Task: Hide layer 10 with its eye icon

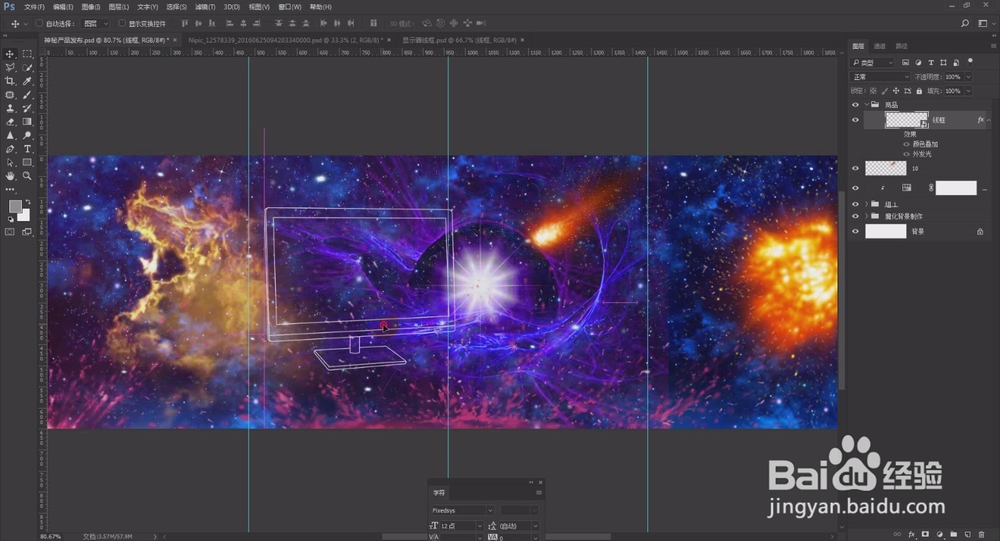Action: coord(855,168)
